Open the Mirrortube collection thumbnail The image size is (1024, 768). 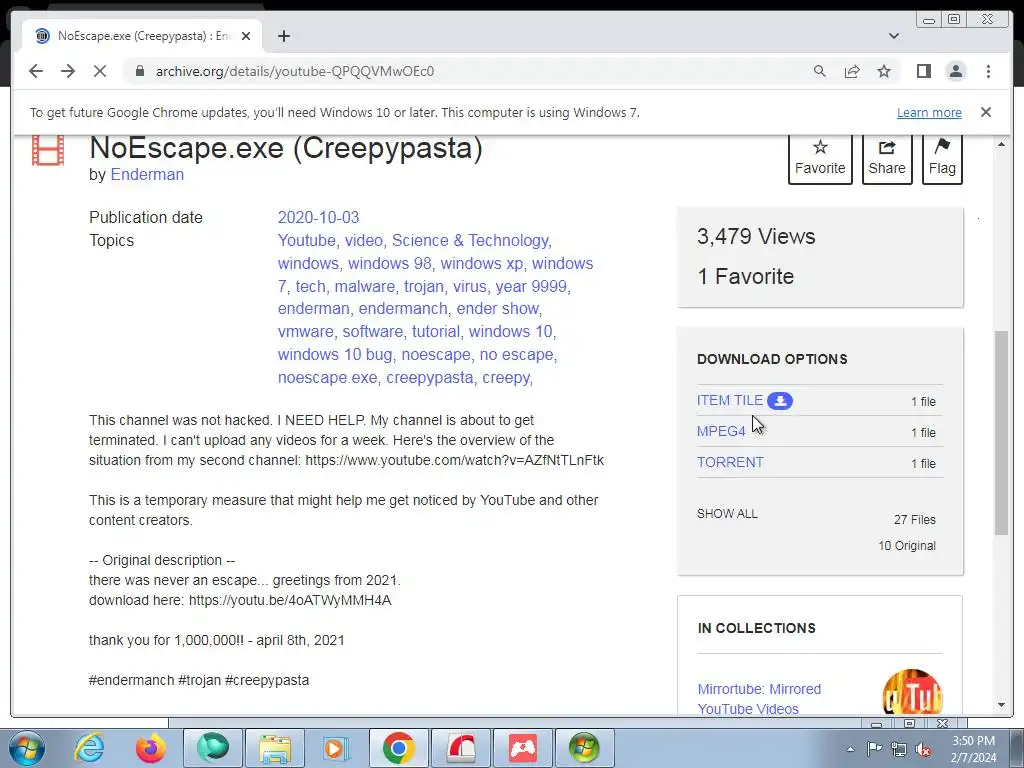coord(912,692)
